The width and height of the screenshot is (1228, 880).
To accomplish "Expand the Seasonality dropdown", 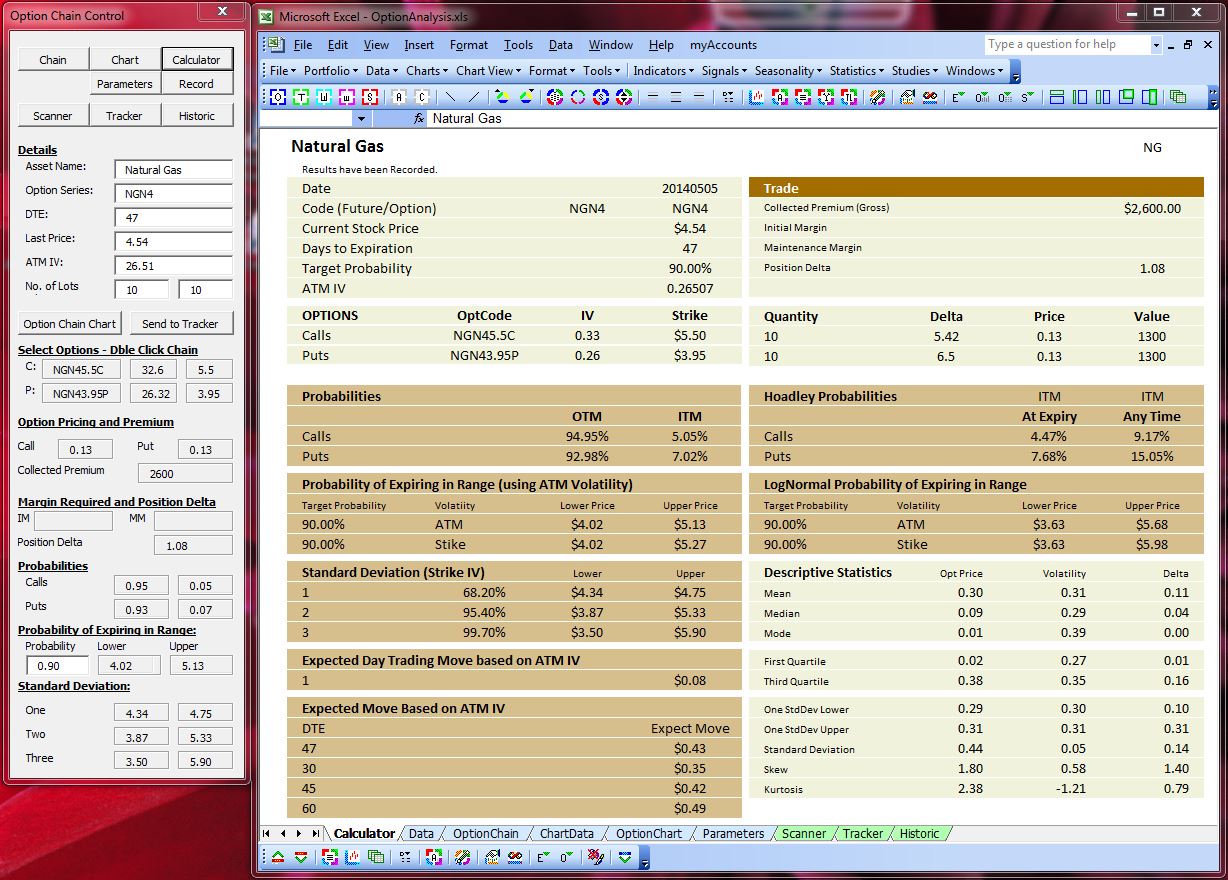I will tap(788, 71).
